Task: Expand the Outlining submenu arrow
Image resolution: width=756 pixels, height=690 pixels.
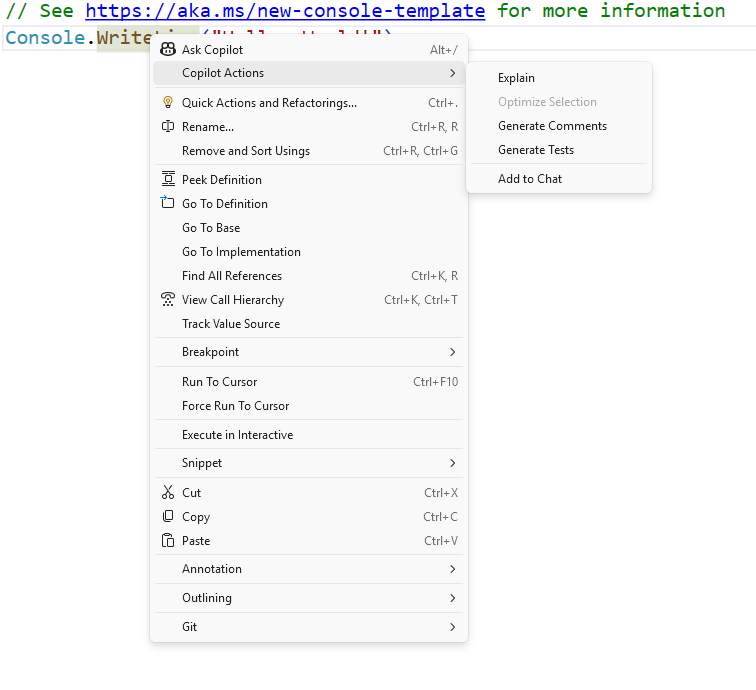Action: pos(452,598)
